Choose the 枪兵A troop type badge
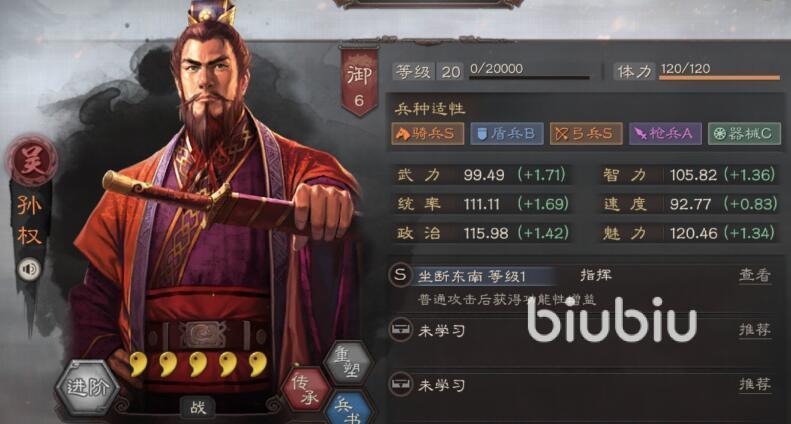This screenshot has height=424, width=791. [x=665, y=134]
